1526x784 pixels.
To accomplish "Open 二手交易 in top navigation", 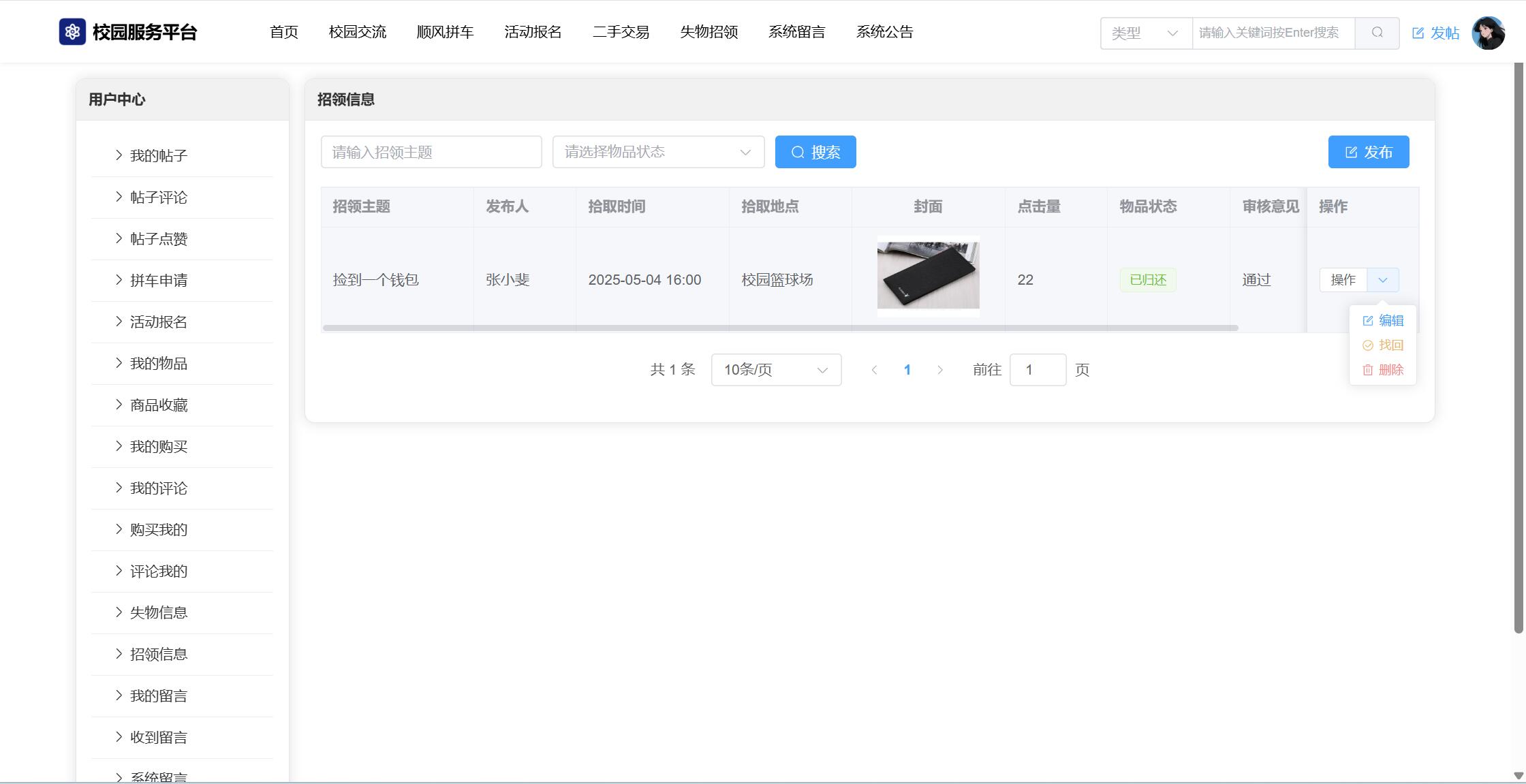I will tap(621, 32).
